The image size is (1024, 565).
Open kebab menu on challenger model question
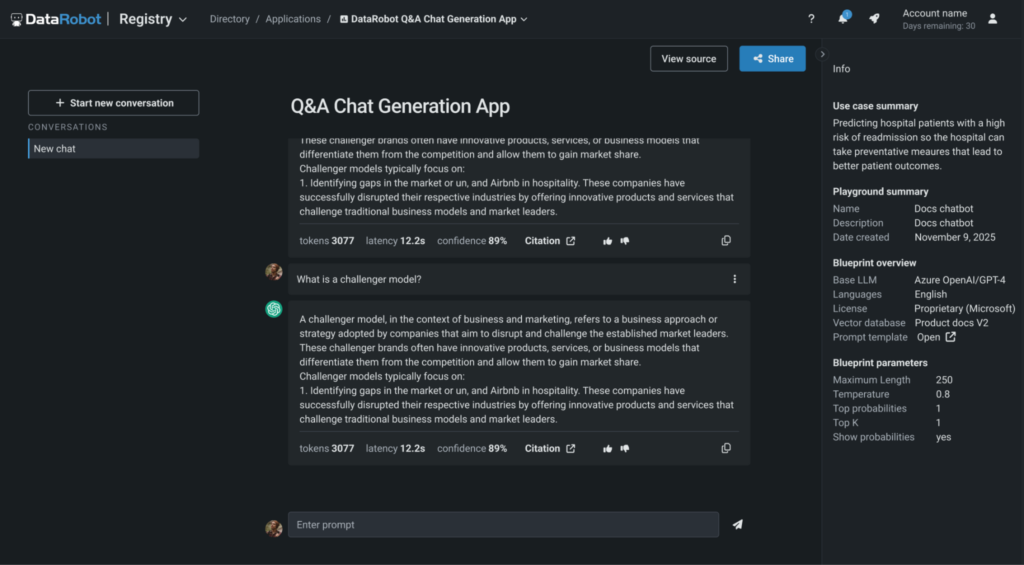734,279
